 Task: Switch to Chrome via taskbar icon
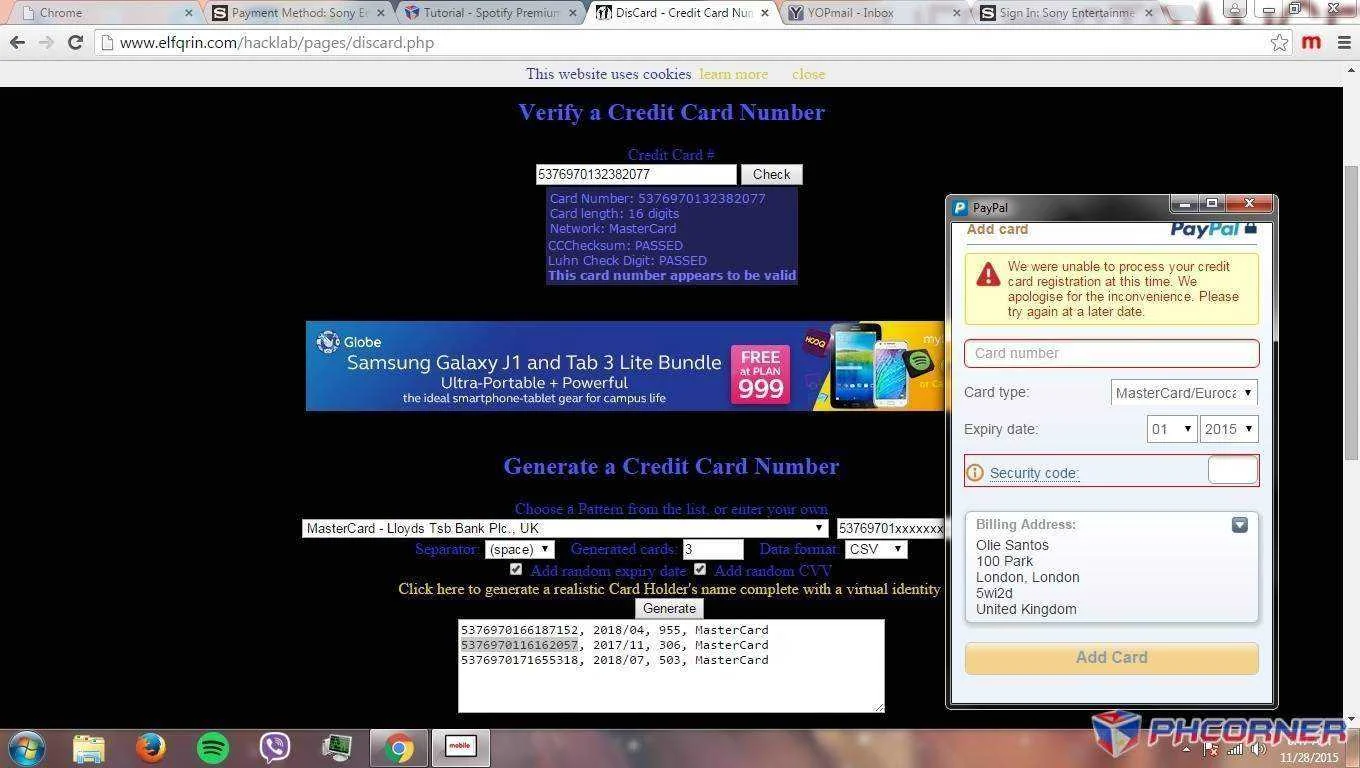click(x=398, y=748)
